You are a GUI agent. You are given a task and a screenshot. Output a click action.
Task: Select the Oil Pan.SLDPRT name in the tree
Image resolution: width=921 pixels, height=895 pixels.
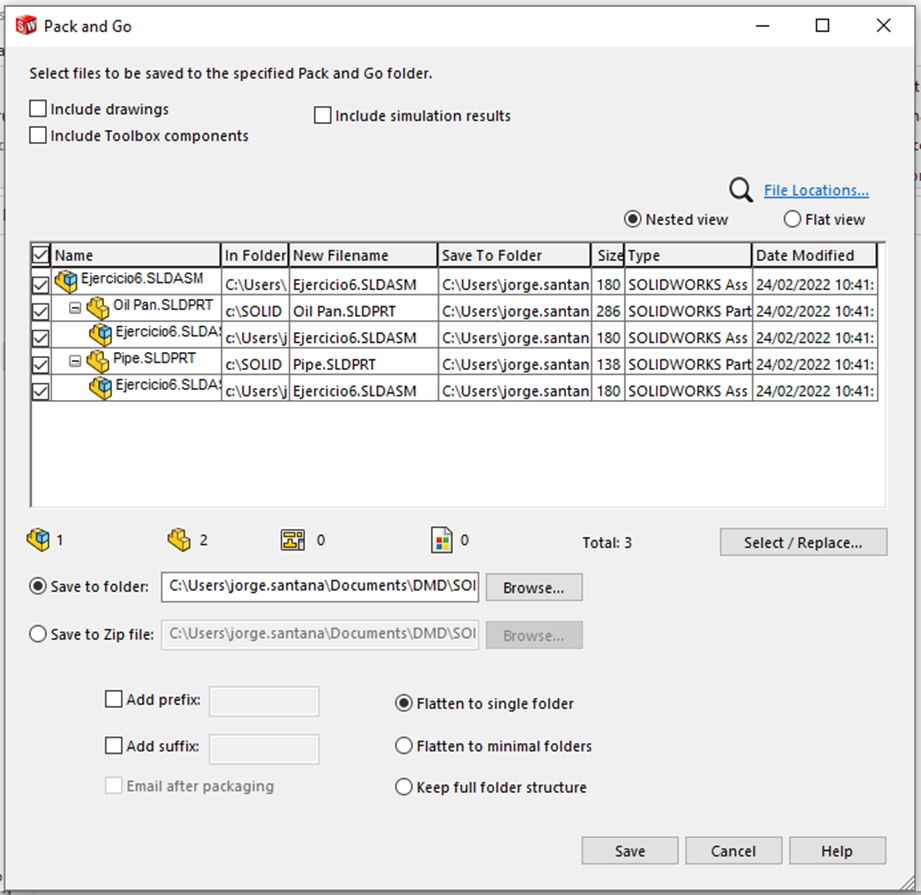click(x=163, y=305)
